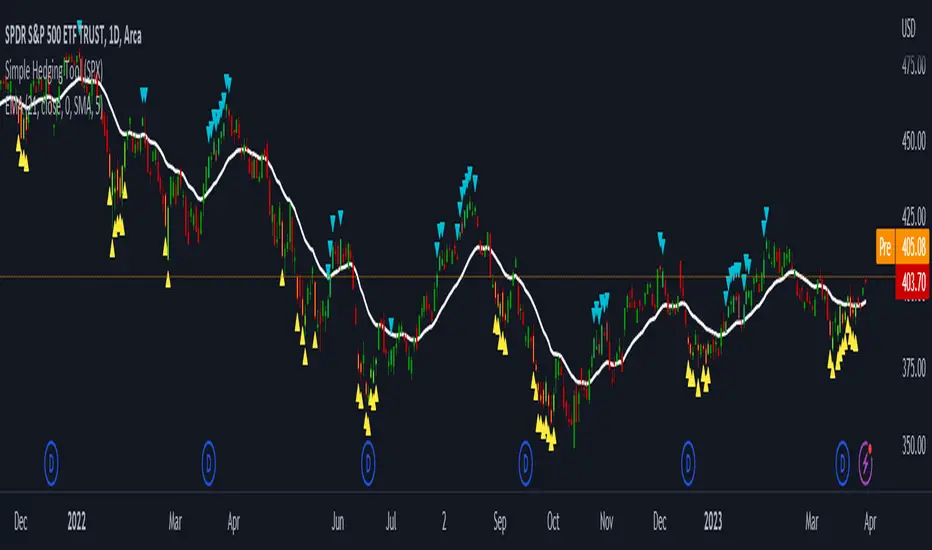Image resolution: width=932 pixels, height=550 pixels.
Task: Click the Jun label on time axis
Action: [338, 522]
